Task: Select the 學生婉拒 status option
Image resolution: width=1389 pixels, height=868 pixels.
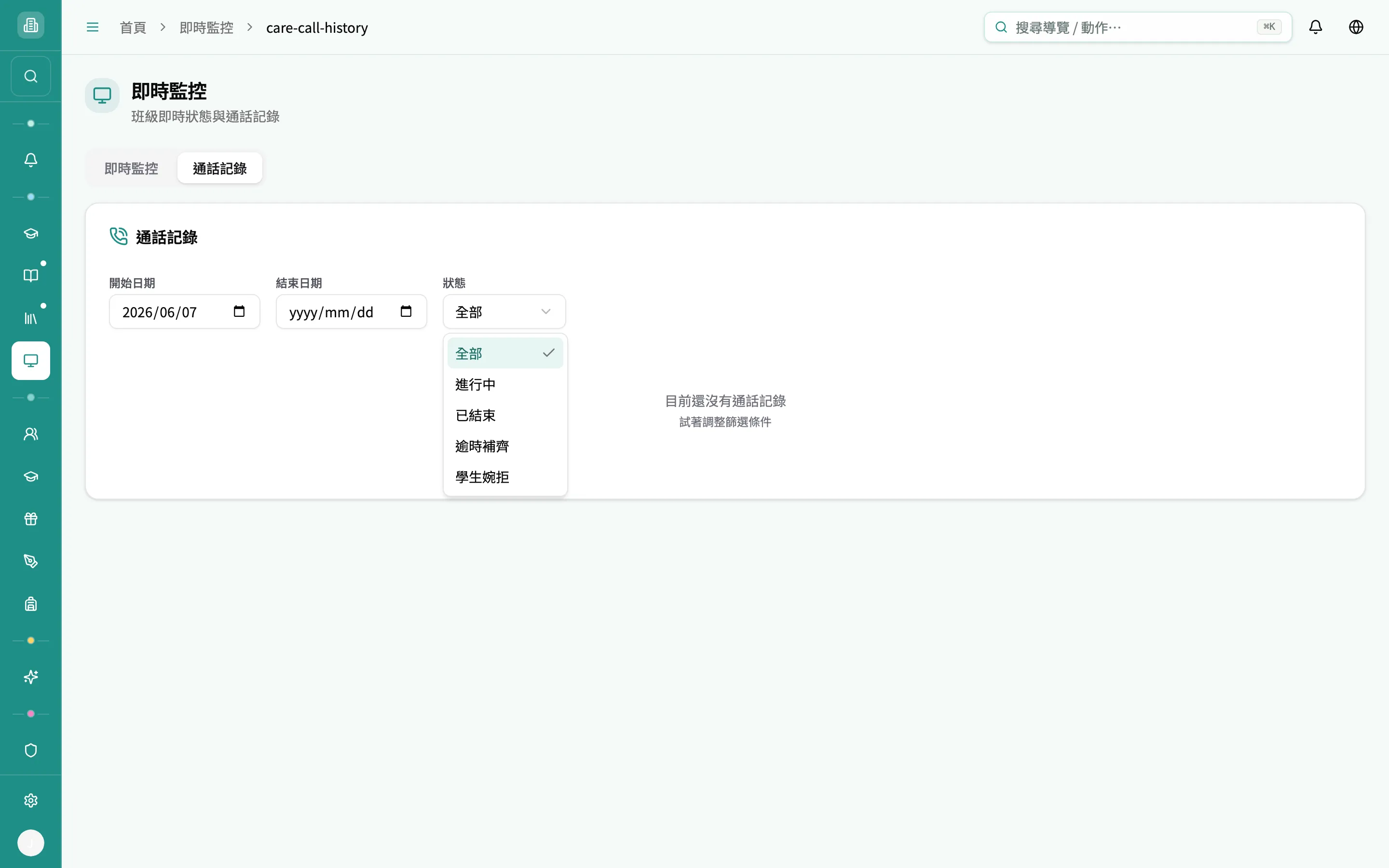Action: coord(505,477)
